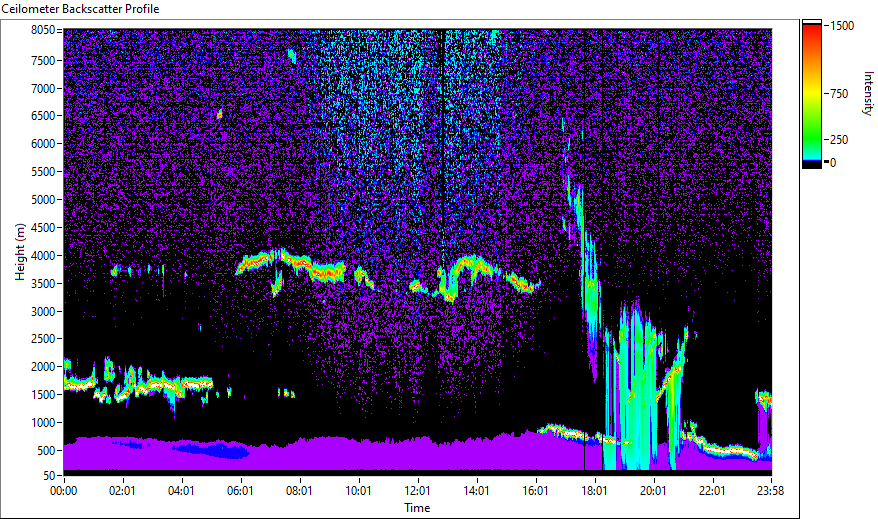Click the 3500 height axis label
This screenshot has width=878, height=519.
pos(43,284)
